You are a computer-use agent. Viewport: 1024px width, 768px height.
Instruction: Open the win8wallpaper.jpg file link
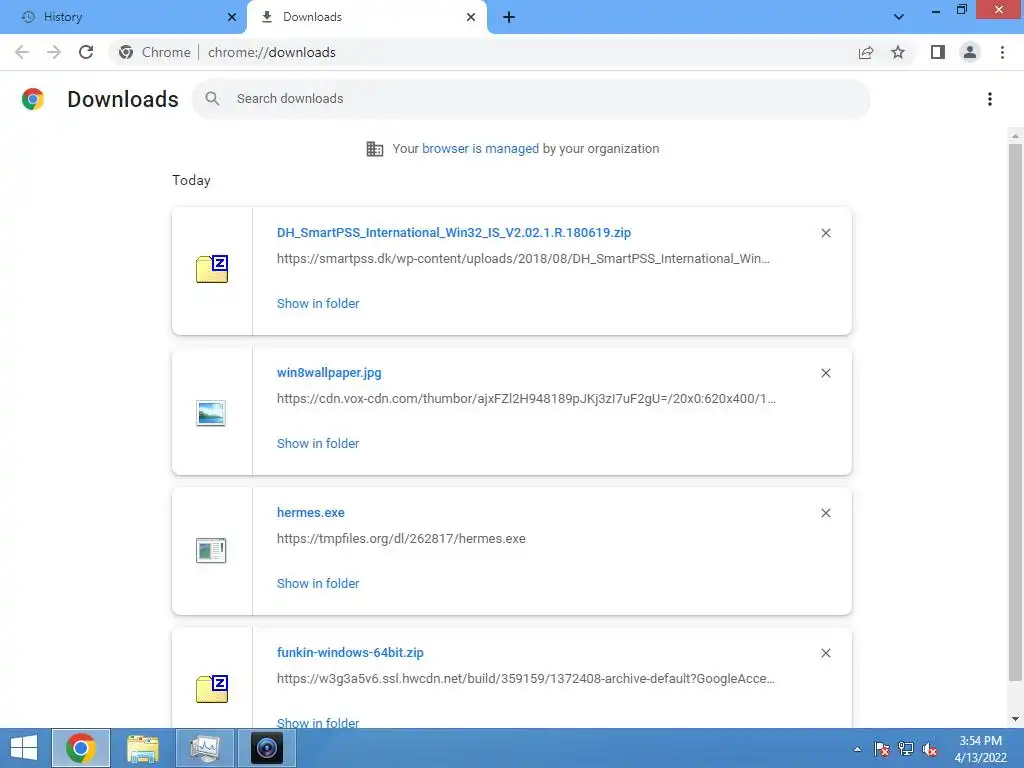tap(329, 373)
